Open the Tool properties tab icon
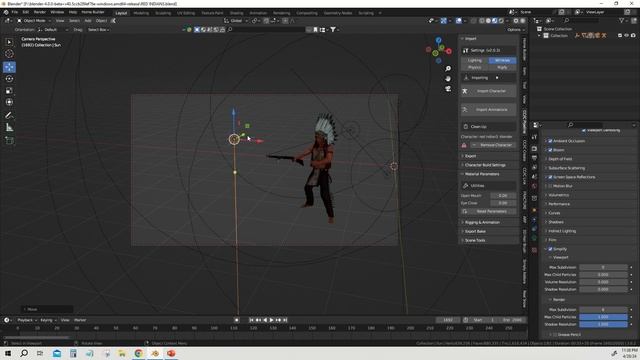The height and width of the screenshot is (360, 640). point(534,137)
